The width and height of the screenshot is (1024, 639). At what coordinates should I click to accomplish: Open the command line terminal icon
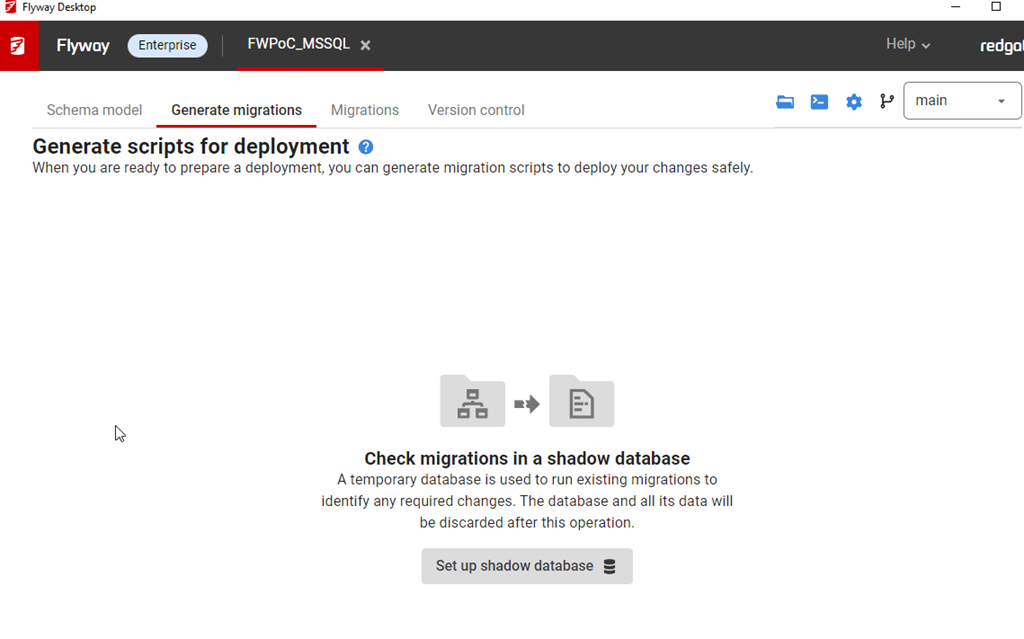click(819, 102)
